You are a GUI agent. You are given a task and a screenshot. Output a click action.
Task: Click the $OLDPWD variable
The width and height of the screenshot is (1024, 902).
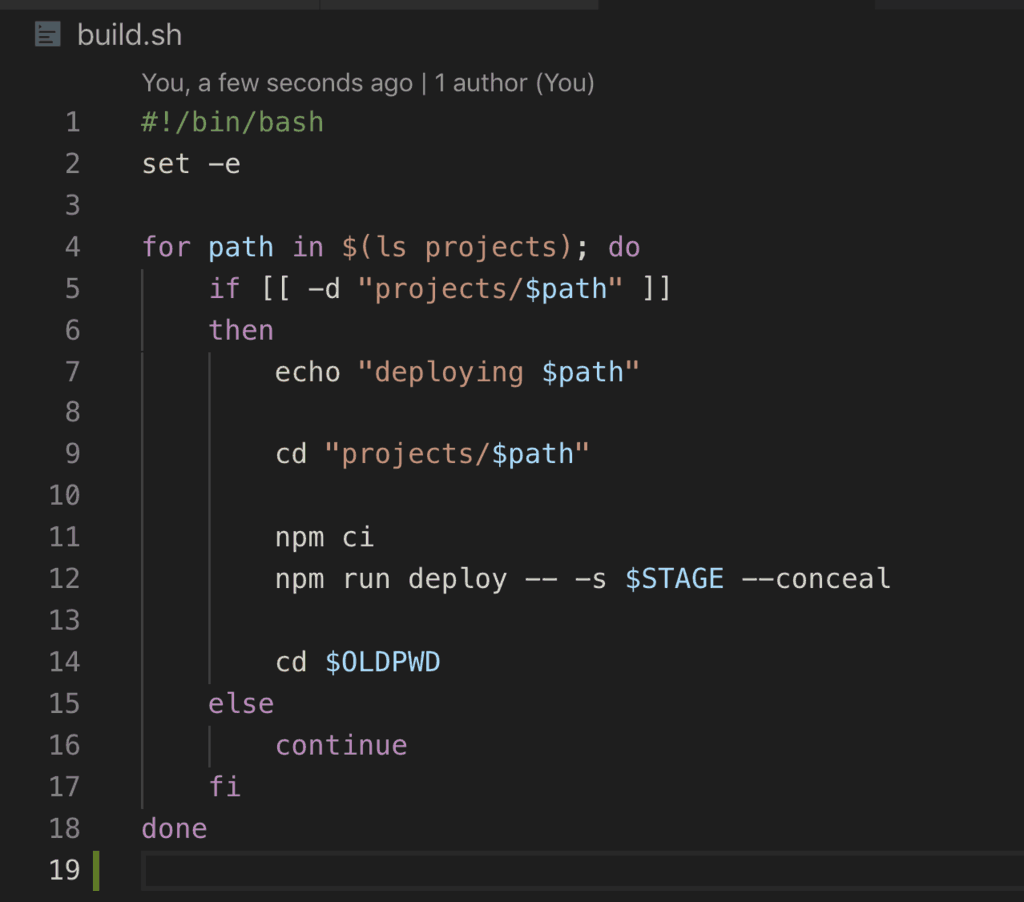pos(383,662)
